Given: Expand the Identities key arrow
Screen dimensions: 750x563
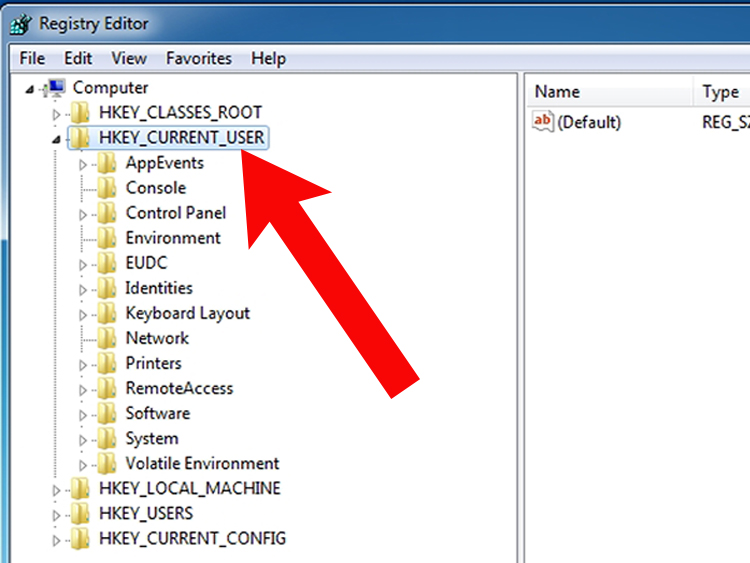Looking at the screenshot, I should 83,290.
